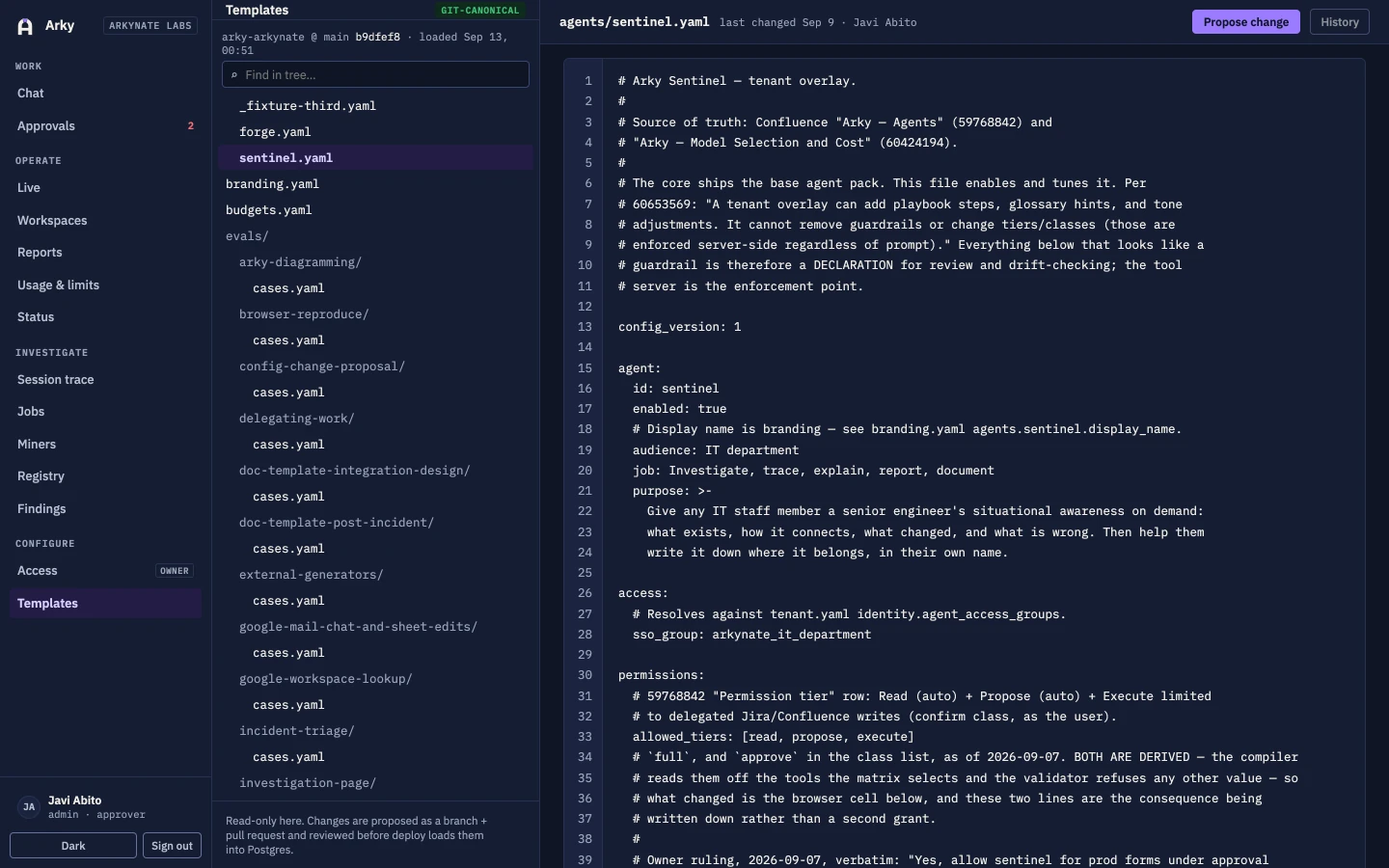The height and width of the screenshot is (868, 1389).
Task: Open Session trace
Action: tap(106, 380)
